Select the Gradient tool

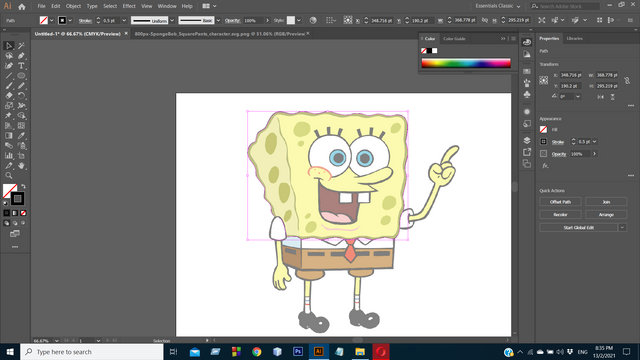[x=9, y=136]
